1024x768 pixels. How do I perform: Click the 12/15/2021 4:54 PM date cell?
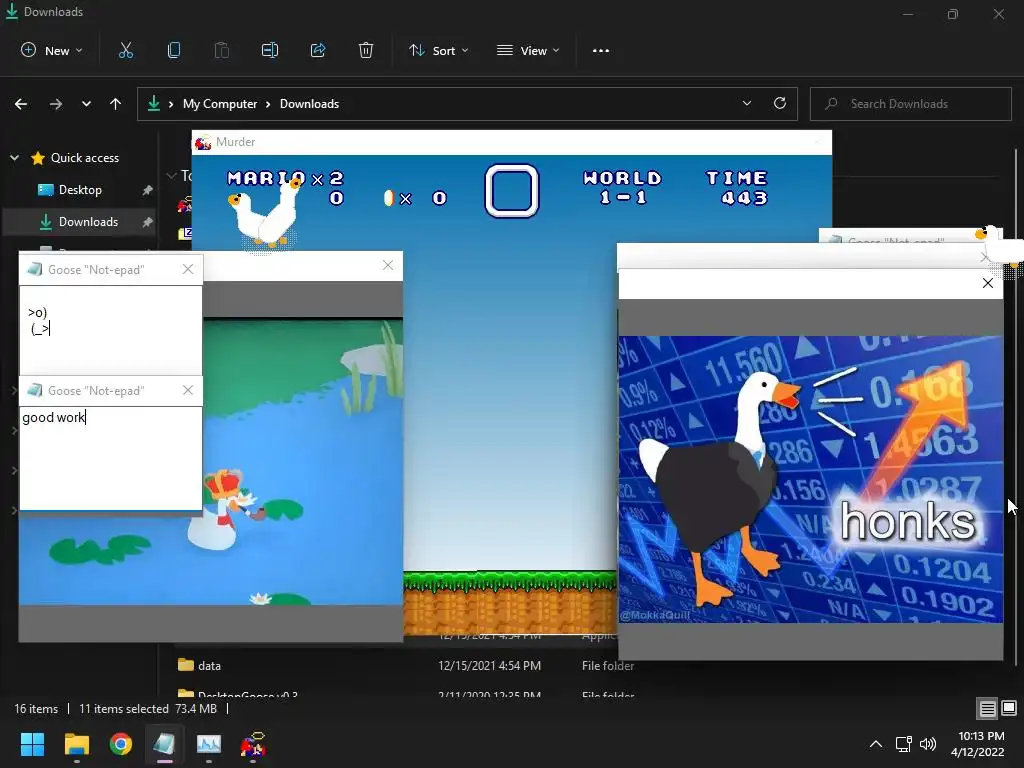[489, 665]
